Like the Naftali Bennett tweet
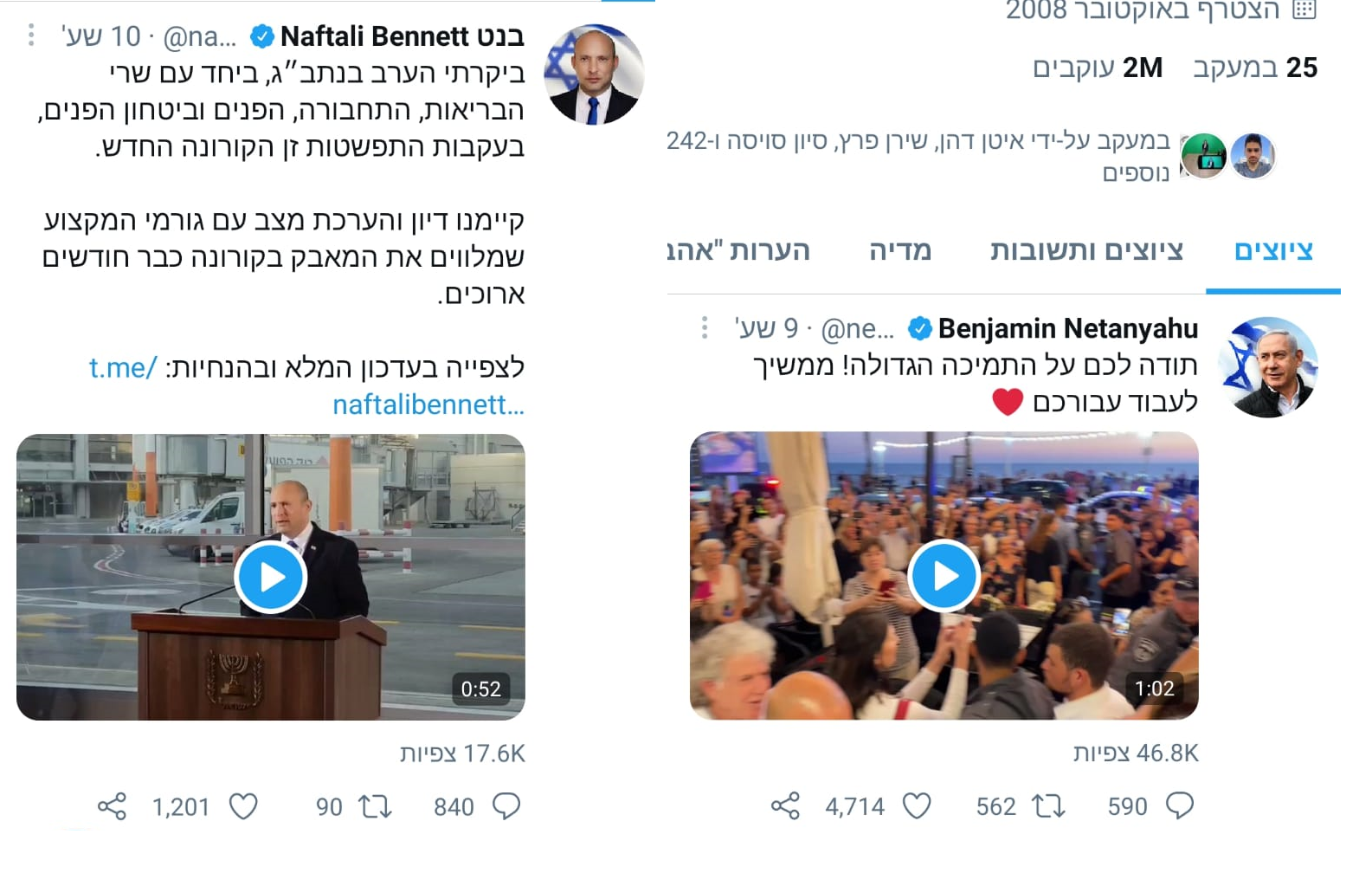1372x873 pixels. [x=243, y=806]
